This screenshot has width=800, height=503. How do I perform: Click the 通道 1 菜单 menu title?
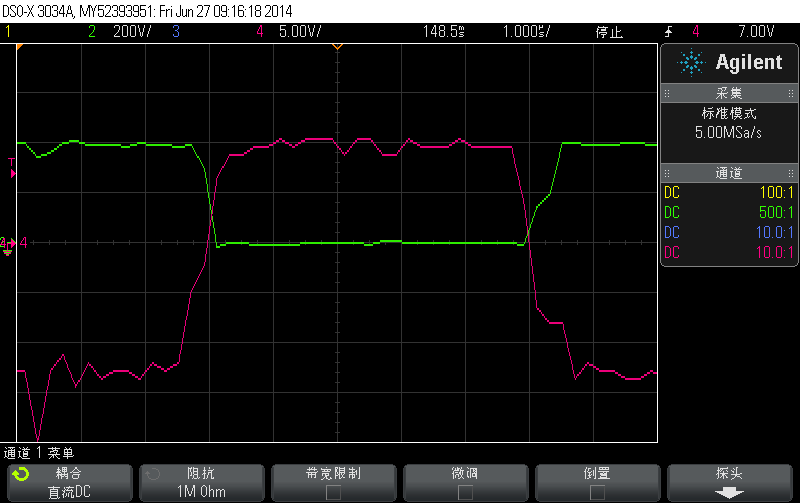point(39,453)
